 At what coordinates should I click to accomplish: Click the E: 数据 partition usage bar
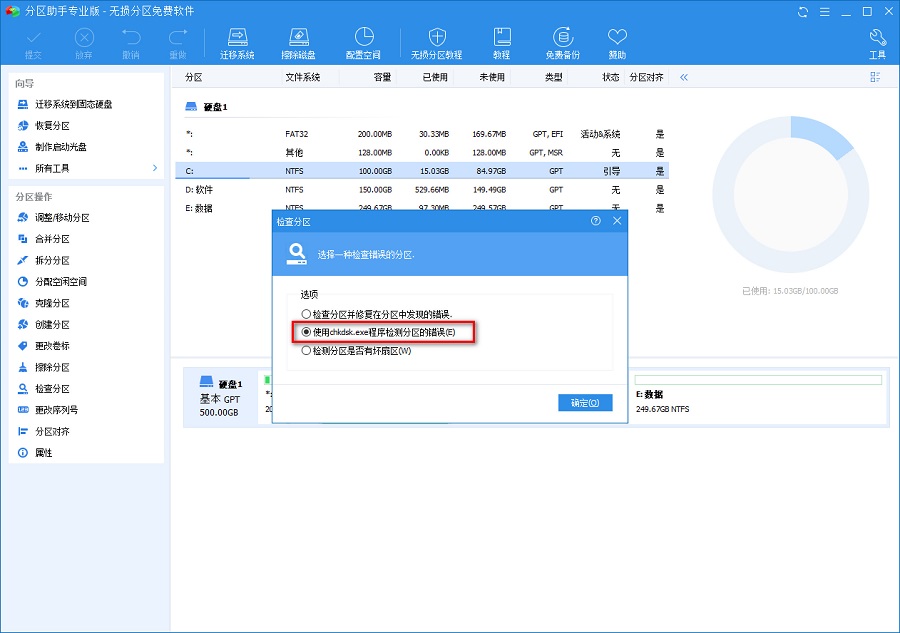[x=758, y=380]
